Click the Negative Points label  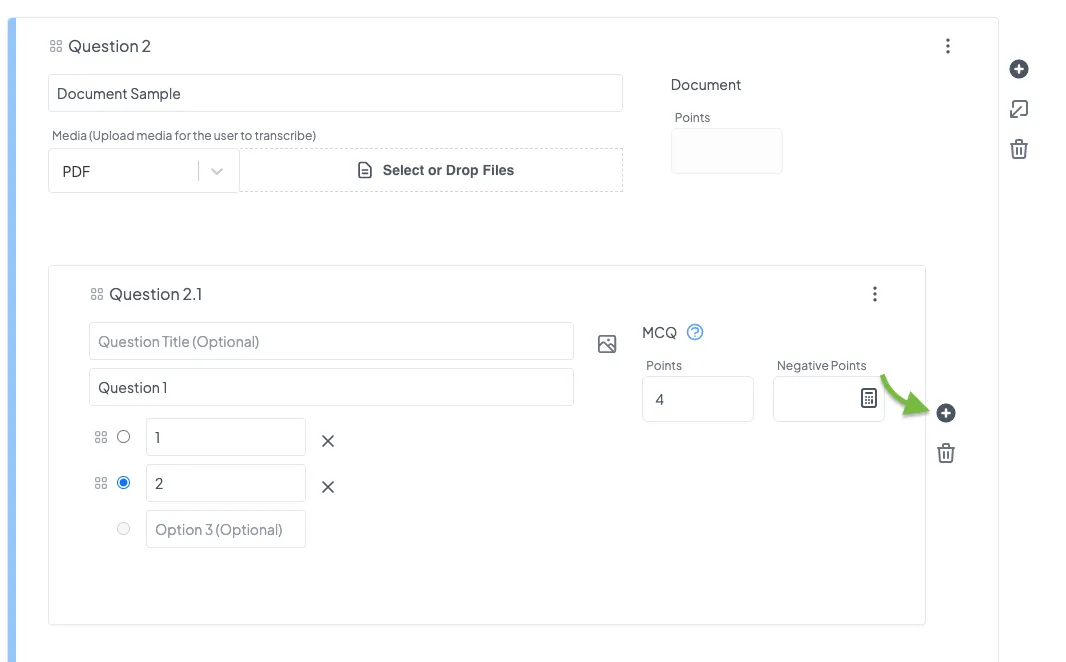(821, 366)
